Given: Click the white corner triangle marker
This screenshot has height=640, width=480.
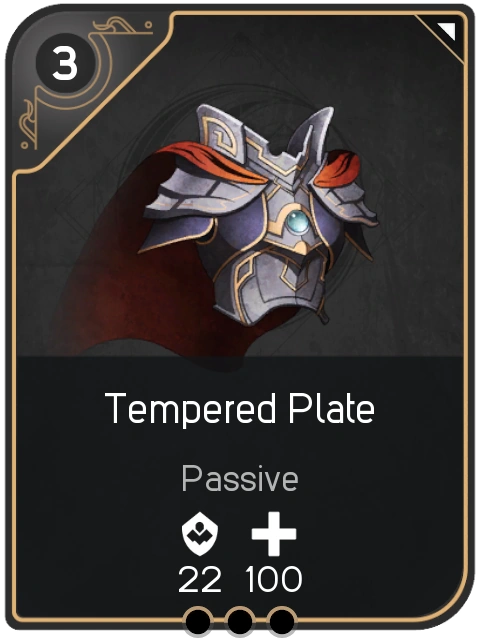Looking at the screenshot, I should tap(447, 31).
